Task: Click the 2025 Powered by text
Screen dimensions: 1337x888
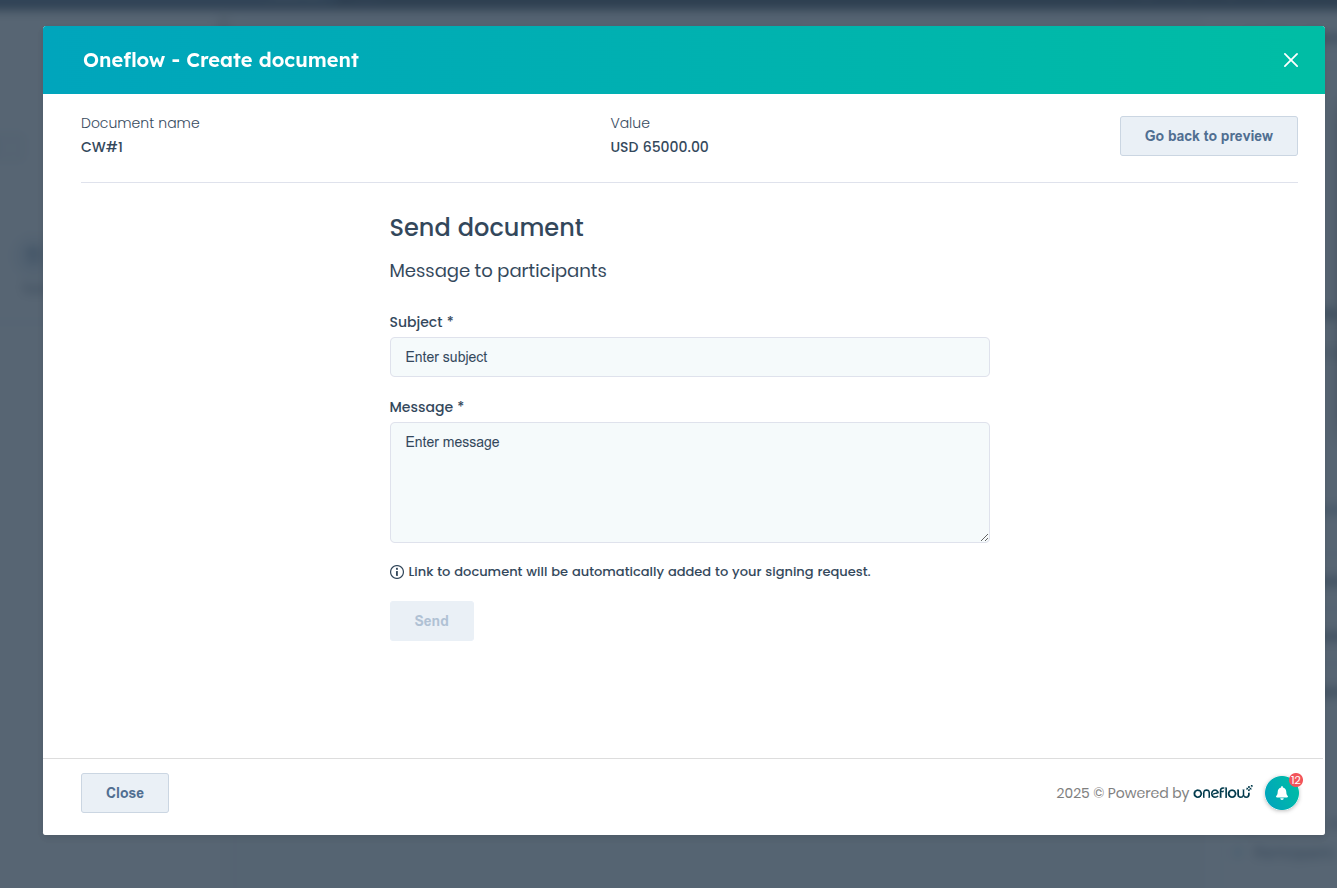Action: pos(1122,793)
